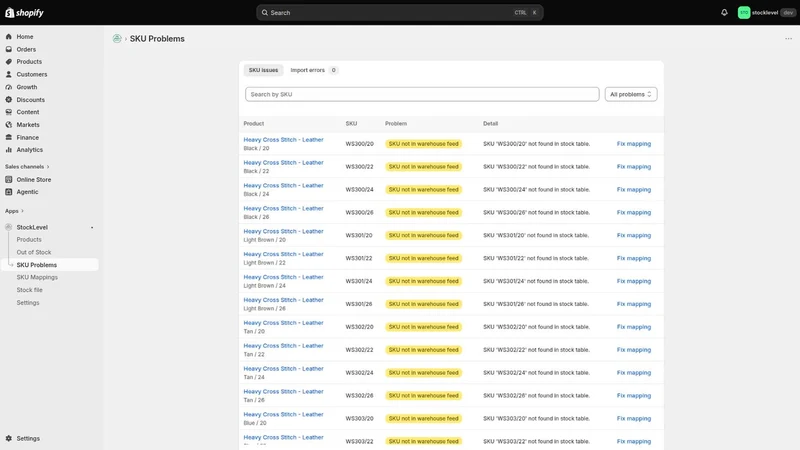Click the Discounts icon

point(9,100)
